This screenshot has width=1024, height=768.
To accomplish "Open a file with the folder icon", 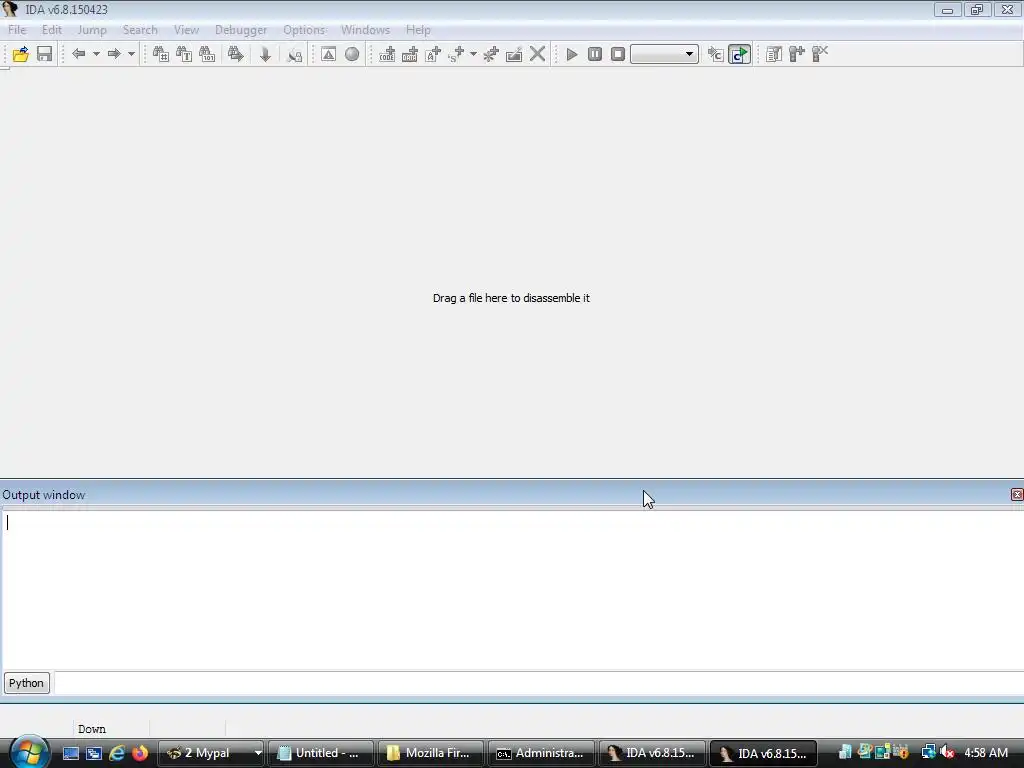I will [x=20, y=54].
